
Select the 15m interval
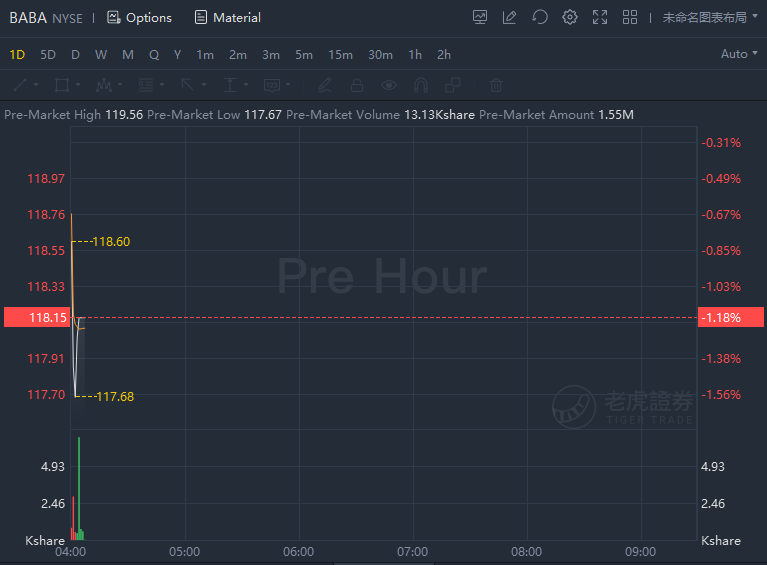pyautogui.click(x=340, y=54)
